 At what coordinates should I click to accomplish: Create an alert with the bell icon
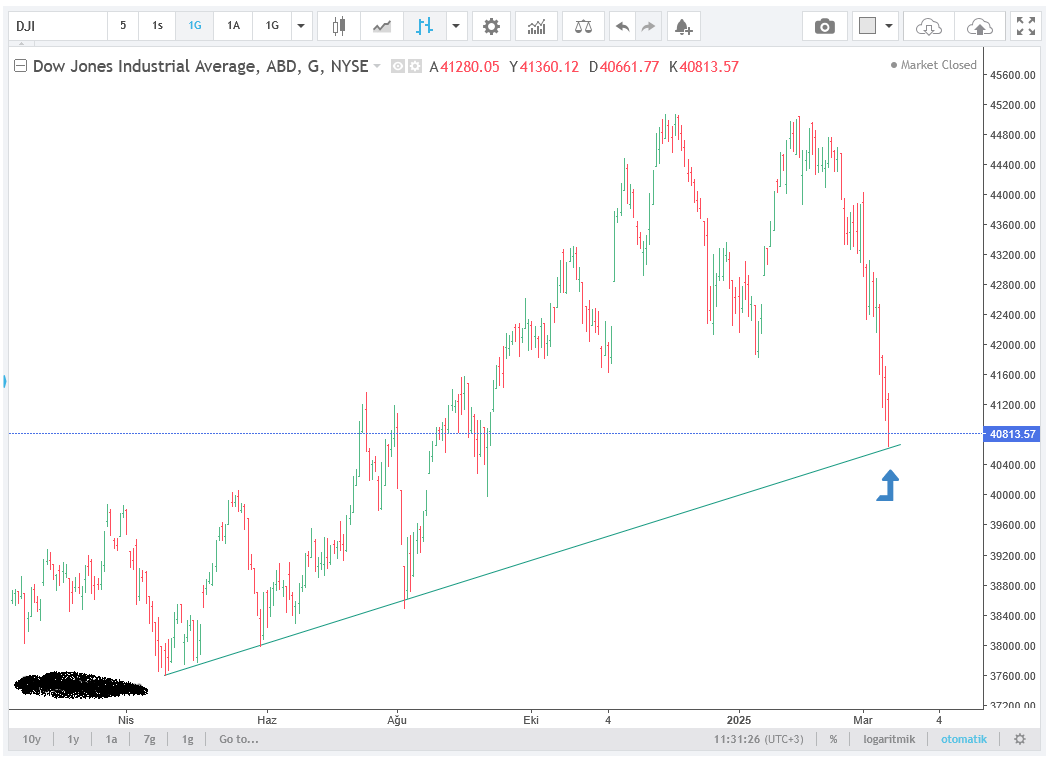pyautogui.click(x=683, y=26)
